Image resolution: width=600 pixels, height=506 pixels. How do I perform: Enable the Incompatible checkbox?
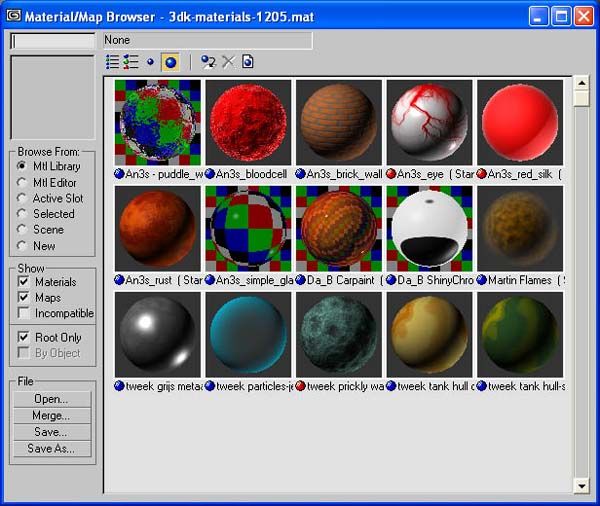click(x=23, y=313)
